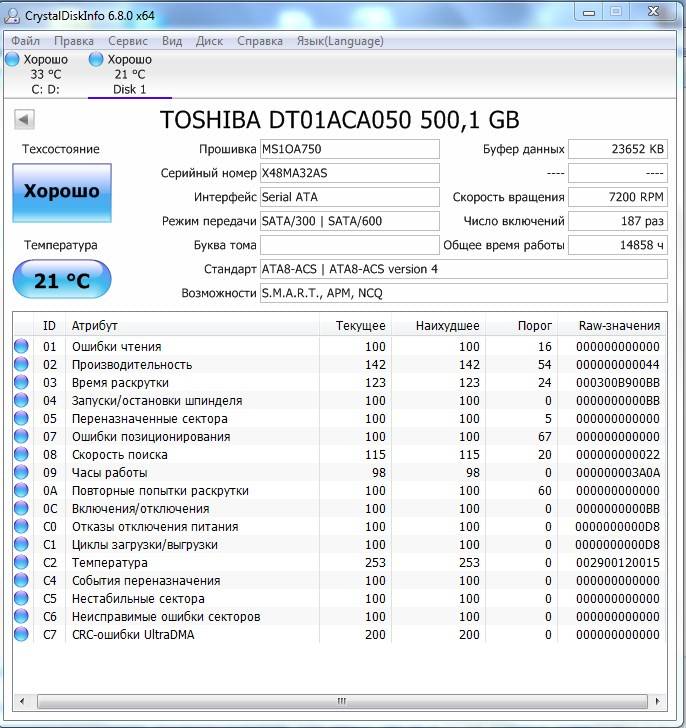Click the CrystalDiskInfo title bar app icon

[x=14, y=13]
